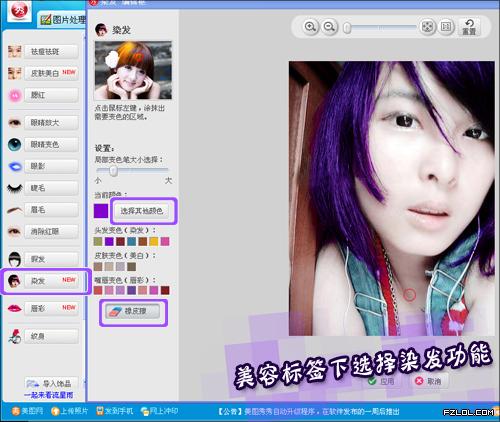
Task: Click the current color purple swatch
Action: pyautogui.click(x=101, y=211)
